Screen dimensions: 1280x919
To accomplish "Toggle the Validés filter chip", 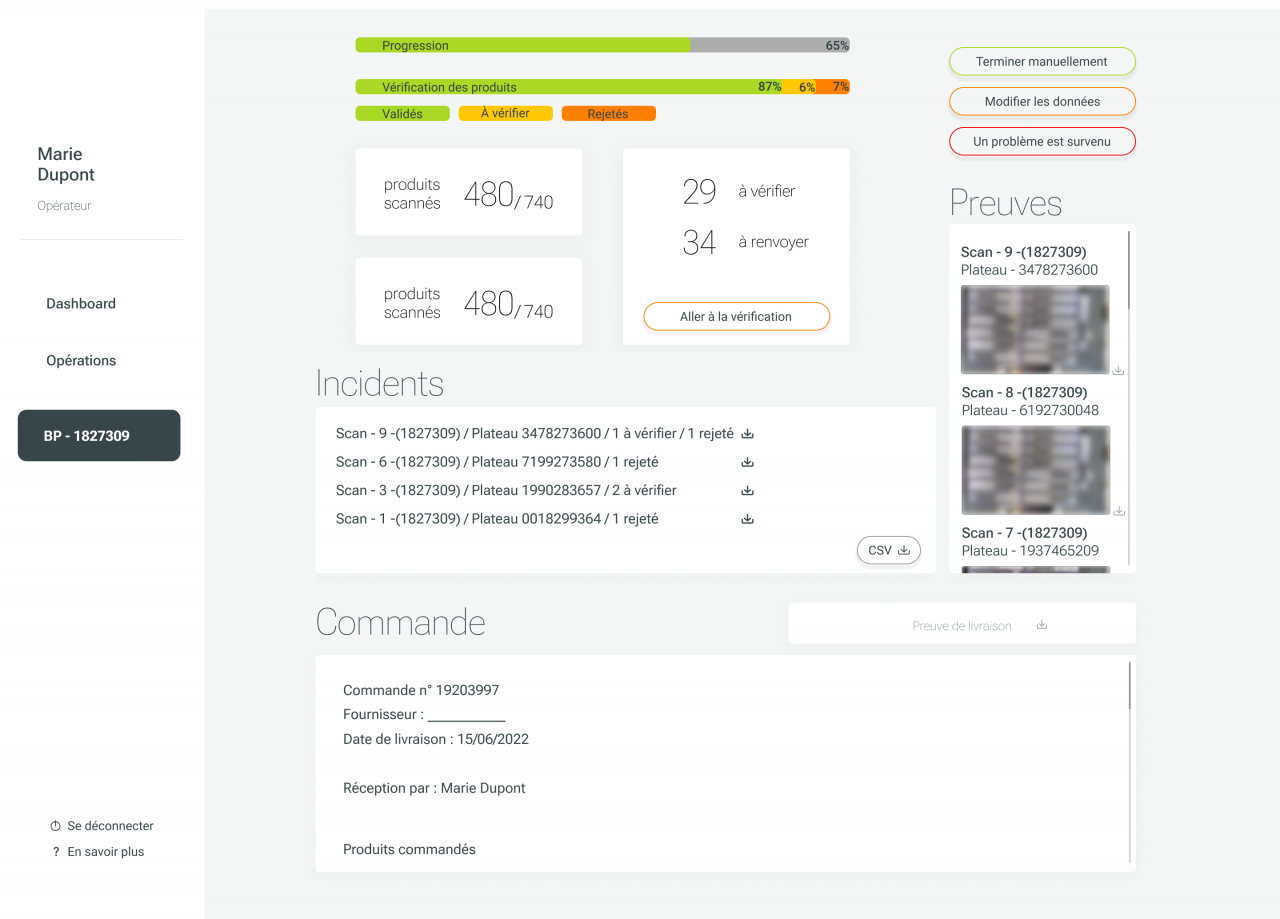I will 402,113.
